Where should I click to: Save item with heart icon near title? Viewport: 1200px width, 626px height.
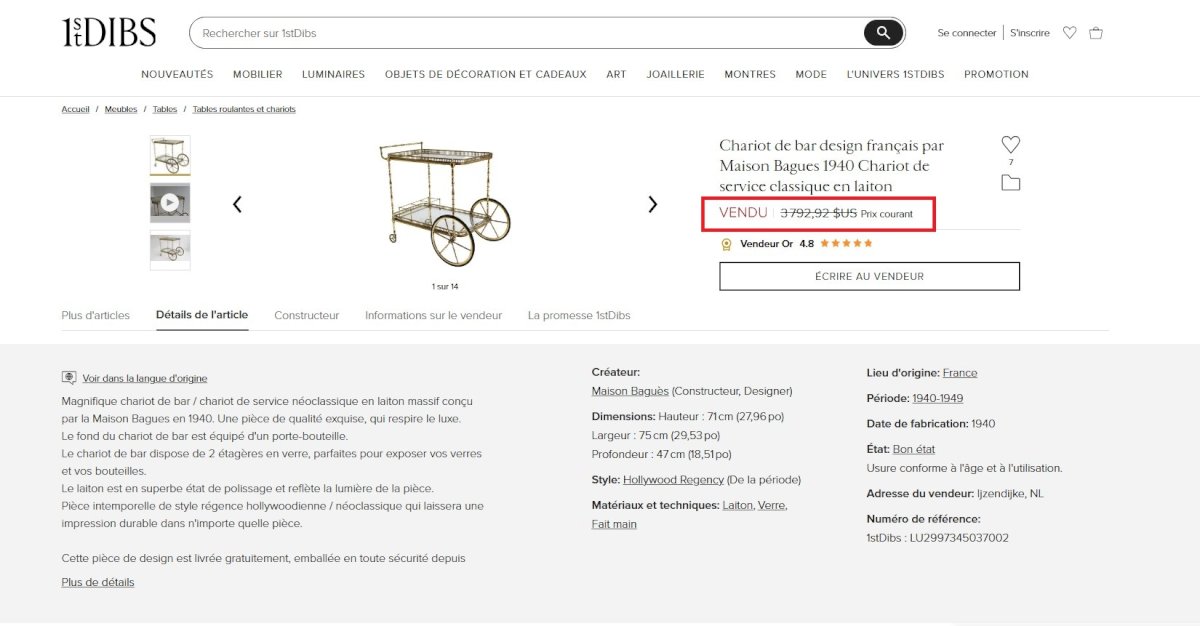(1011, 144)
